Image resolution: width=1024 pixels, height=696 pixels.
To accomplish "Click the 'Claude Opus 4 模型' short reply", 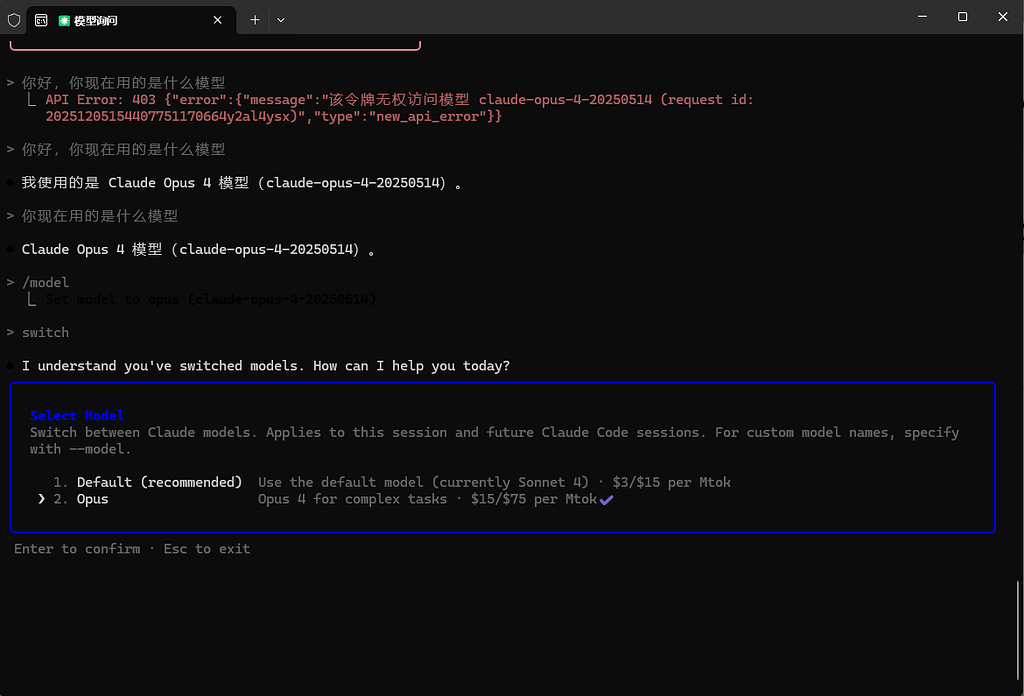I will 198,249.
